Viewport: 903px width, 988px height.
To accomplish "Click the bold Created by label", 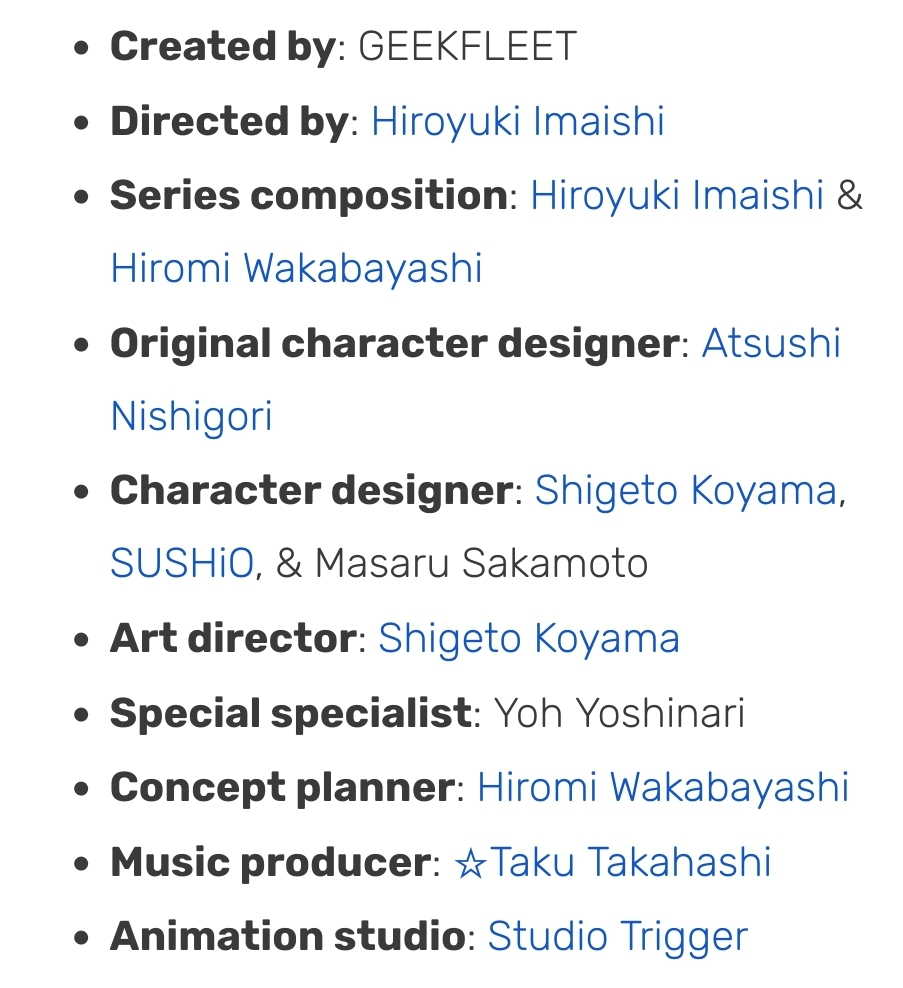I will coord(224,47).
